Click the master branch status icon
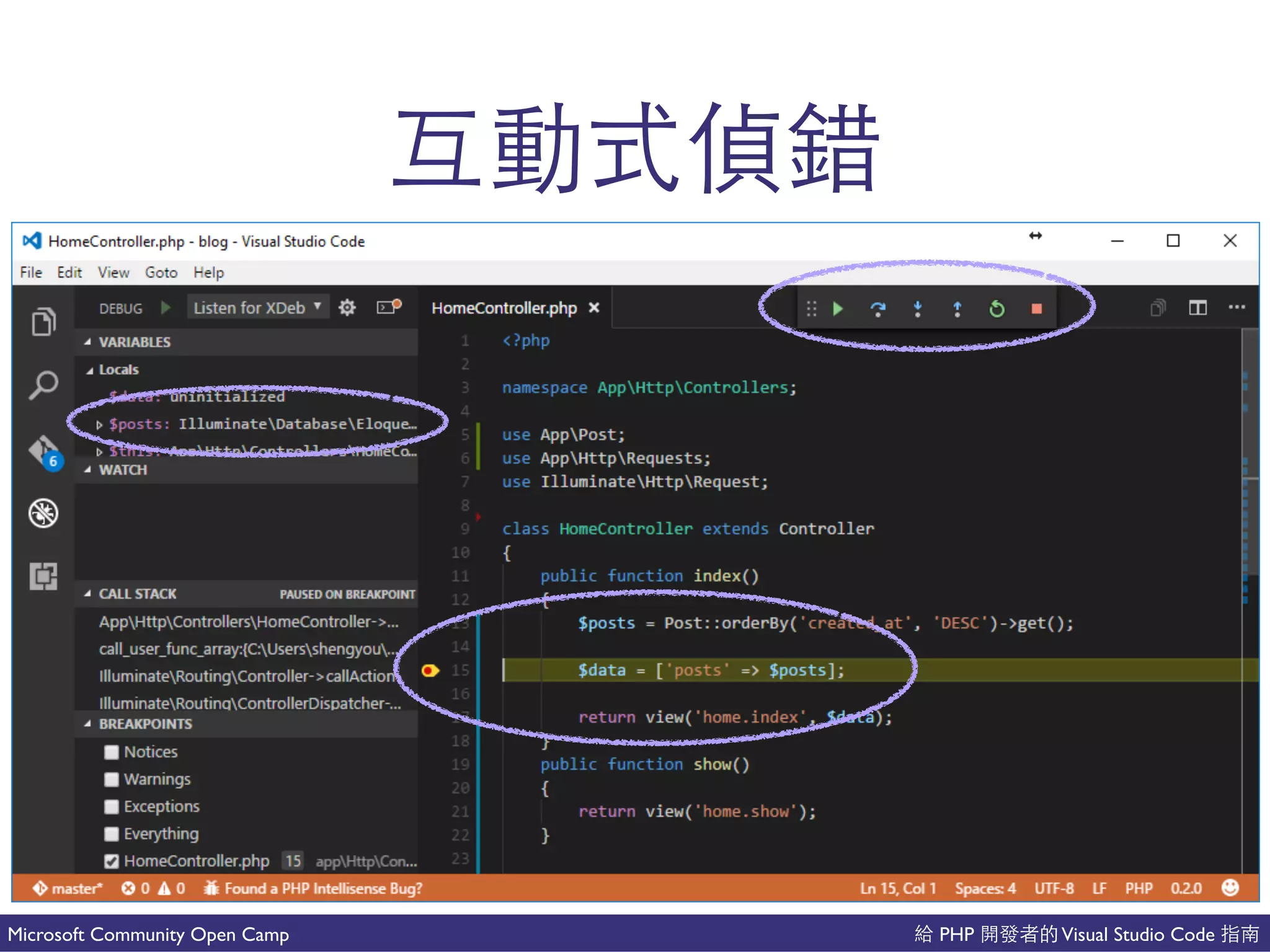The height and width of the screenshot is (952, 1270). [x=67, y=888]
